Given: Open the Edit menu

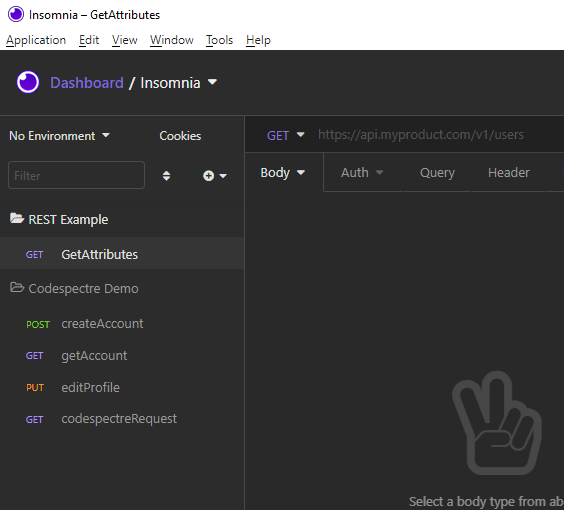Looking at the screenshot, I should tap(89, 40).
